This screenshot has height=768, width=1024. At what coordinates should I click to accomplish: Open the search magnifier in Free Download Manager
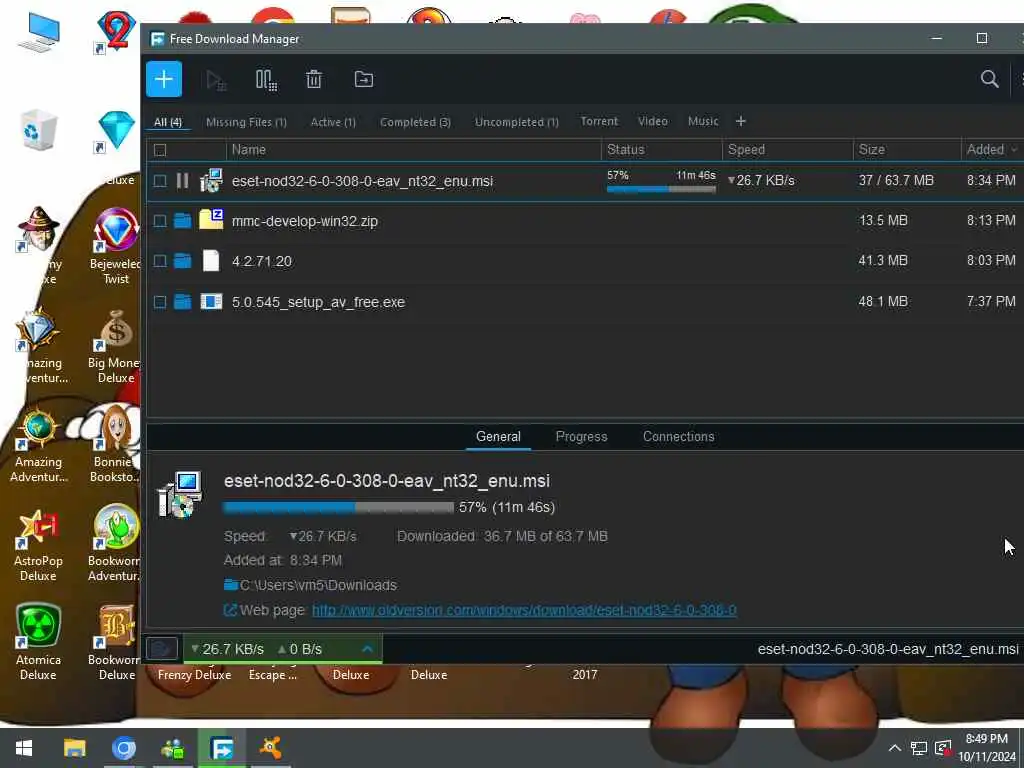coord(989,80)
